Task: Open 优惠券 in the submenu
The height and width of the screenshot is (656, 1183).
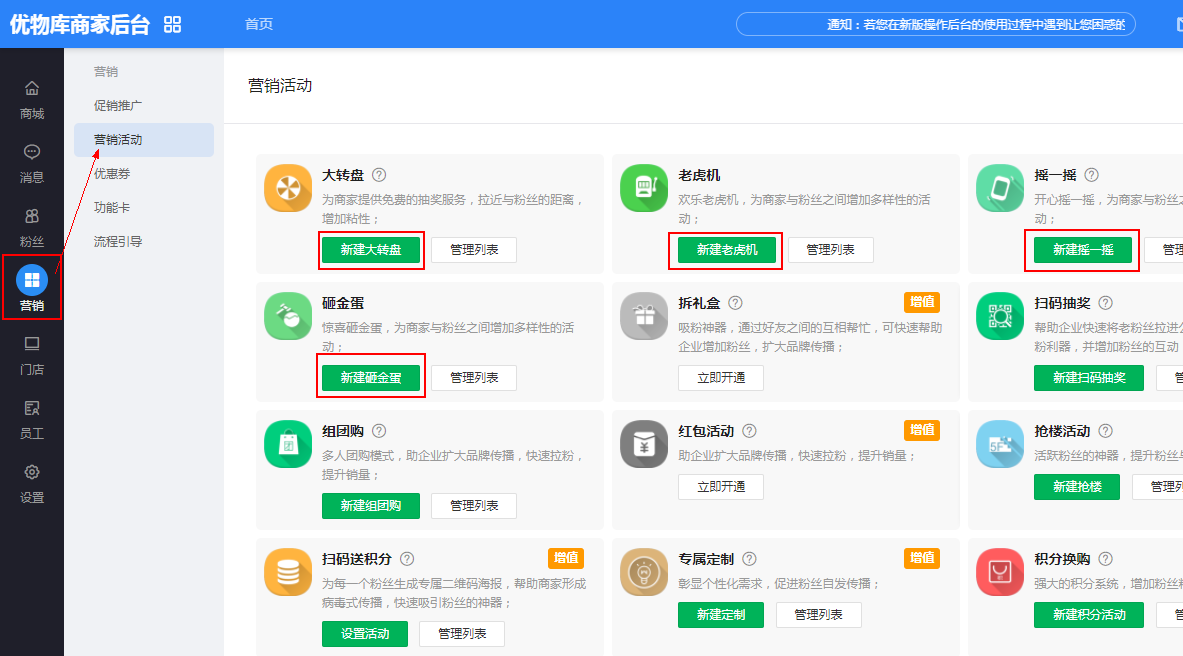Action: 112,174
